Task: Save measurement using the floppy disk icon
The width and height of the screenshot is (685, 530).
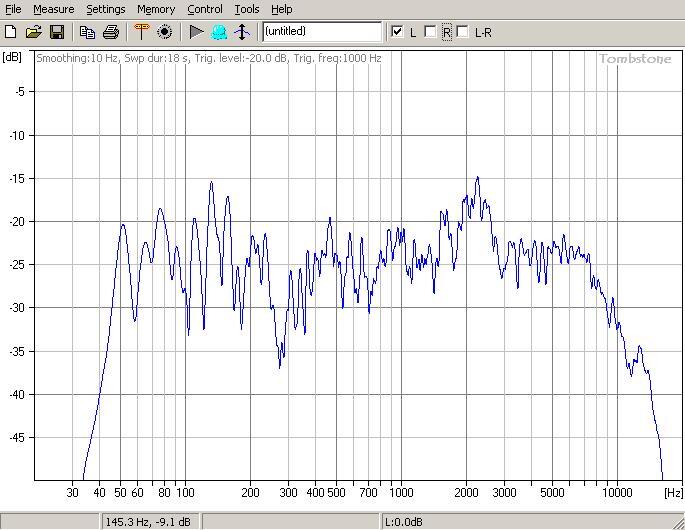Action: tap(56, 32)
